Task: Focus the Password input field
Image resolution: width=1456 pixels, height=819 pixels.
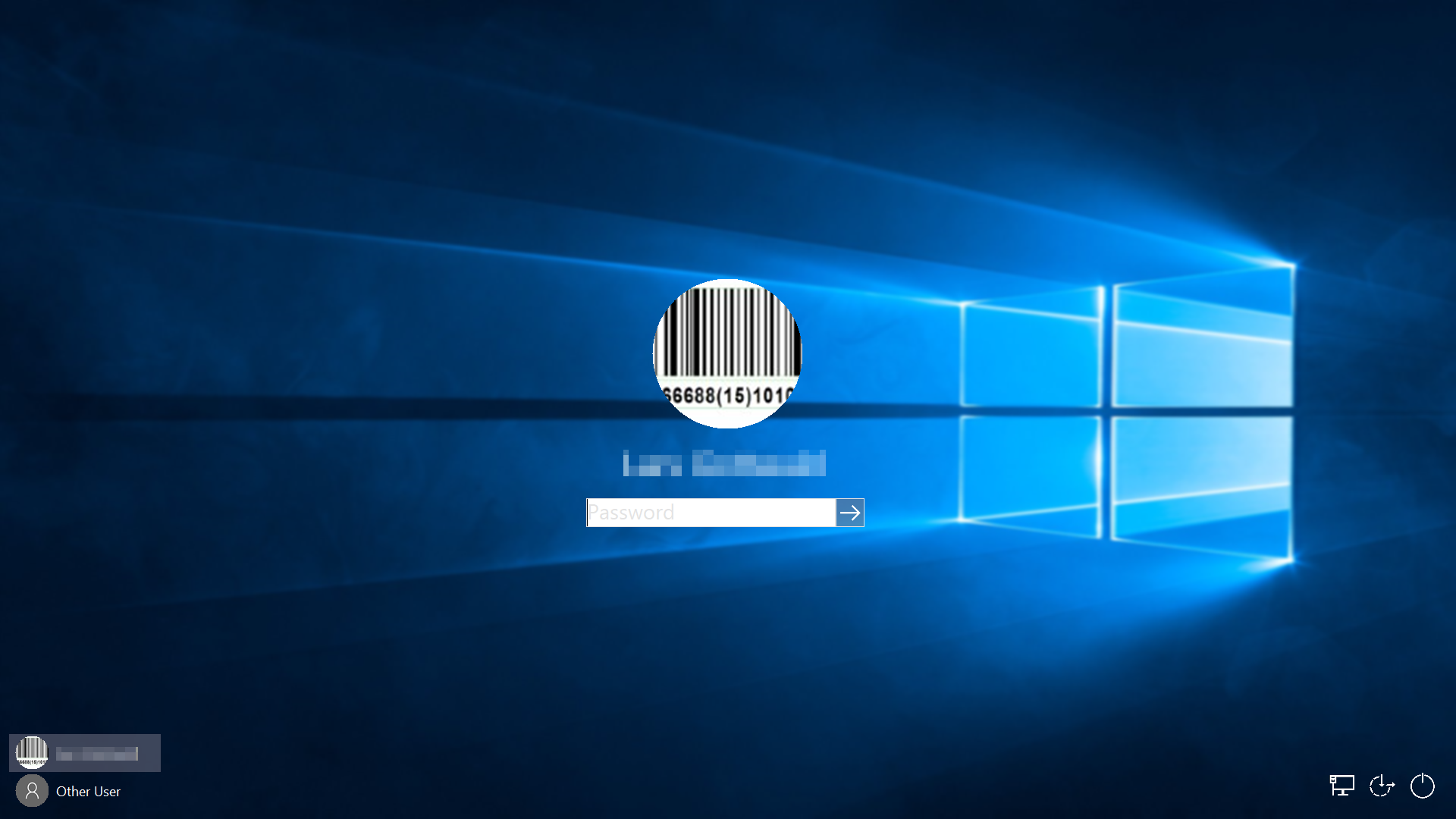Action: 711,513
